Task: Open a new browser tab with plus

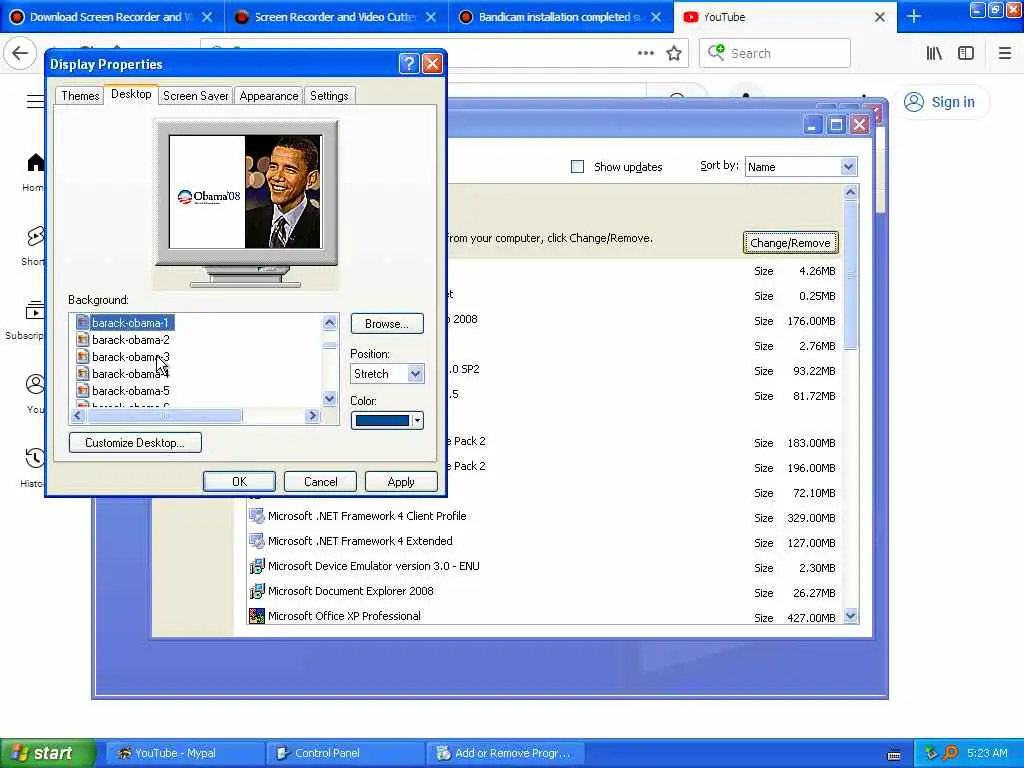Action: (914, 17)
